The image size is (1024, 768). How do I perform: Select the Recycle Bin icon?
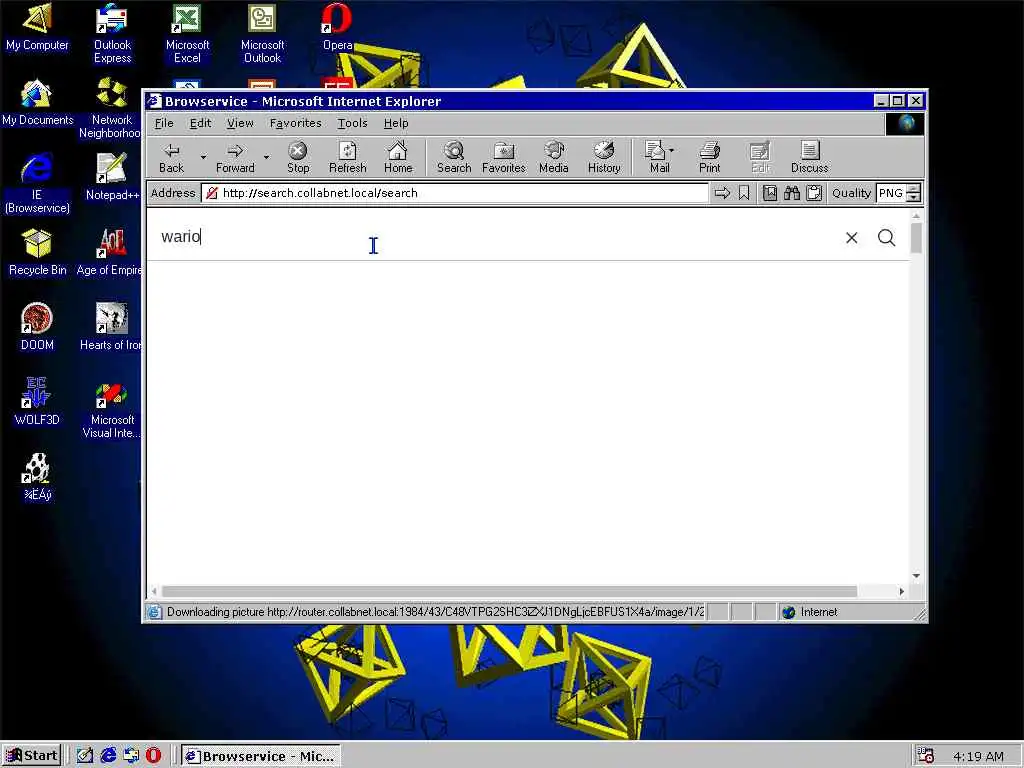point(37,251)
